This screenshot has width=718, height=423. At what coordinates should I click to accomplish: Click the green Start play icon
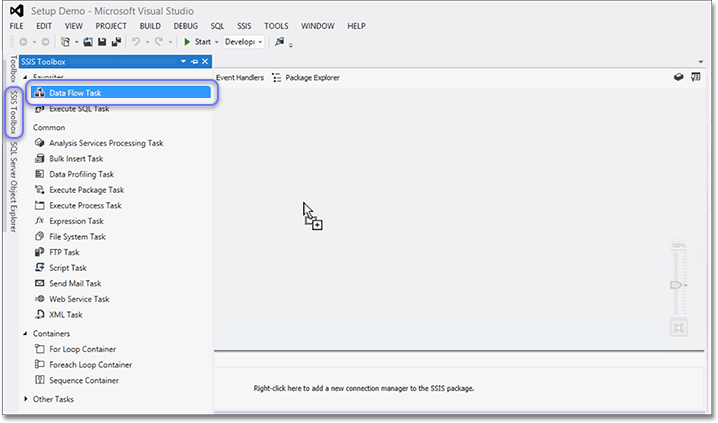click(187, 42)
